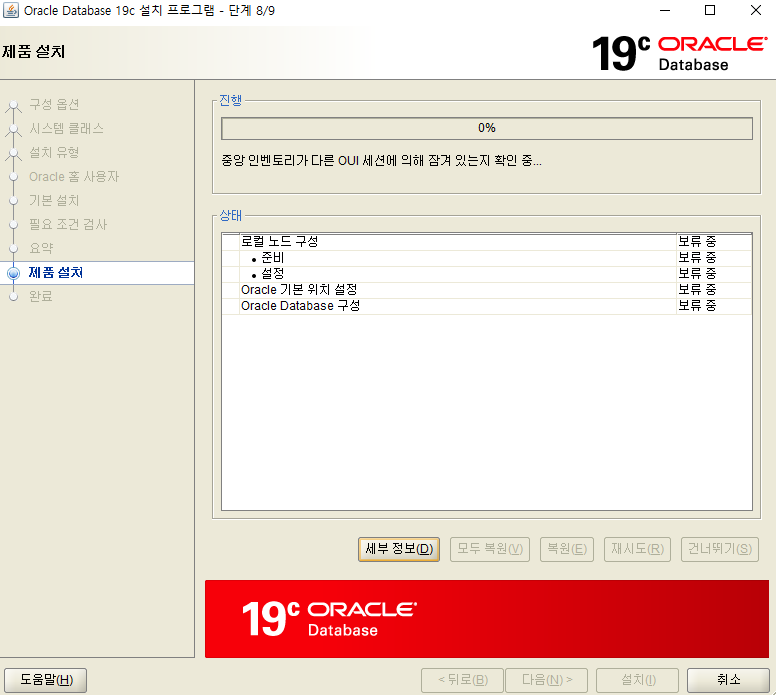Image resolution: width=776 pixels, height=695 pixels.
Task: Select 시스템 클래스 step in sidebar
Action: 66,129
